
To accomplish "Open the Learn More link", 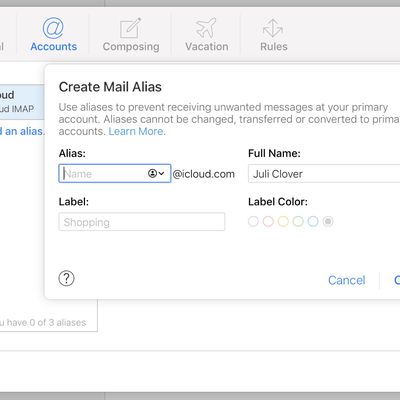I will coord(137,131).
